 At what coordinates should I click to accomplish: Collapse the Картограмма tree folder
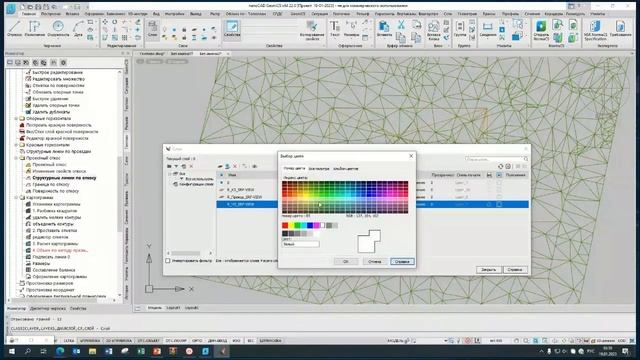pos(16,198)
